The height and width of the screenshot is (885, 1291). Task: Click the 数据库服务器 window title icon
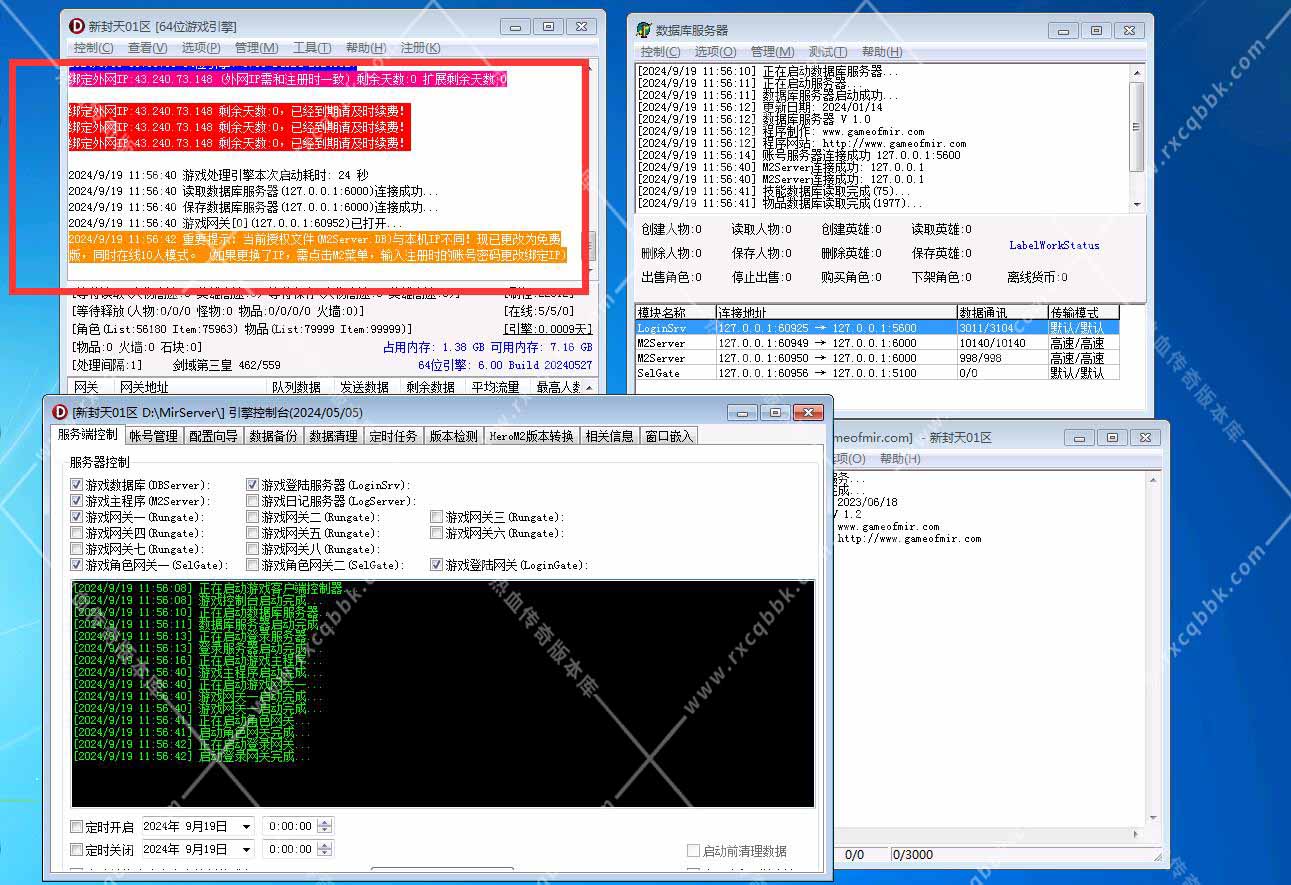point(645,30)
